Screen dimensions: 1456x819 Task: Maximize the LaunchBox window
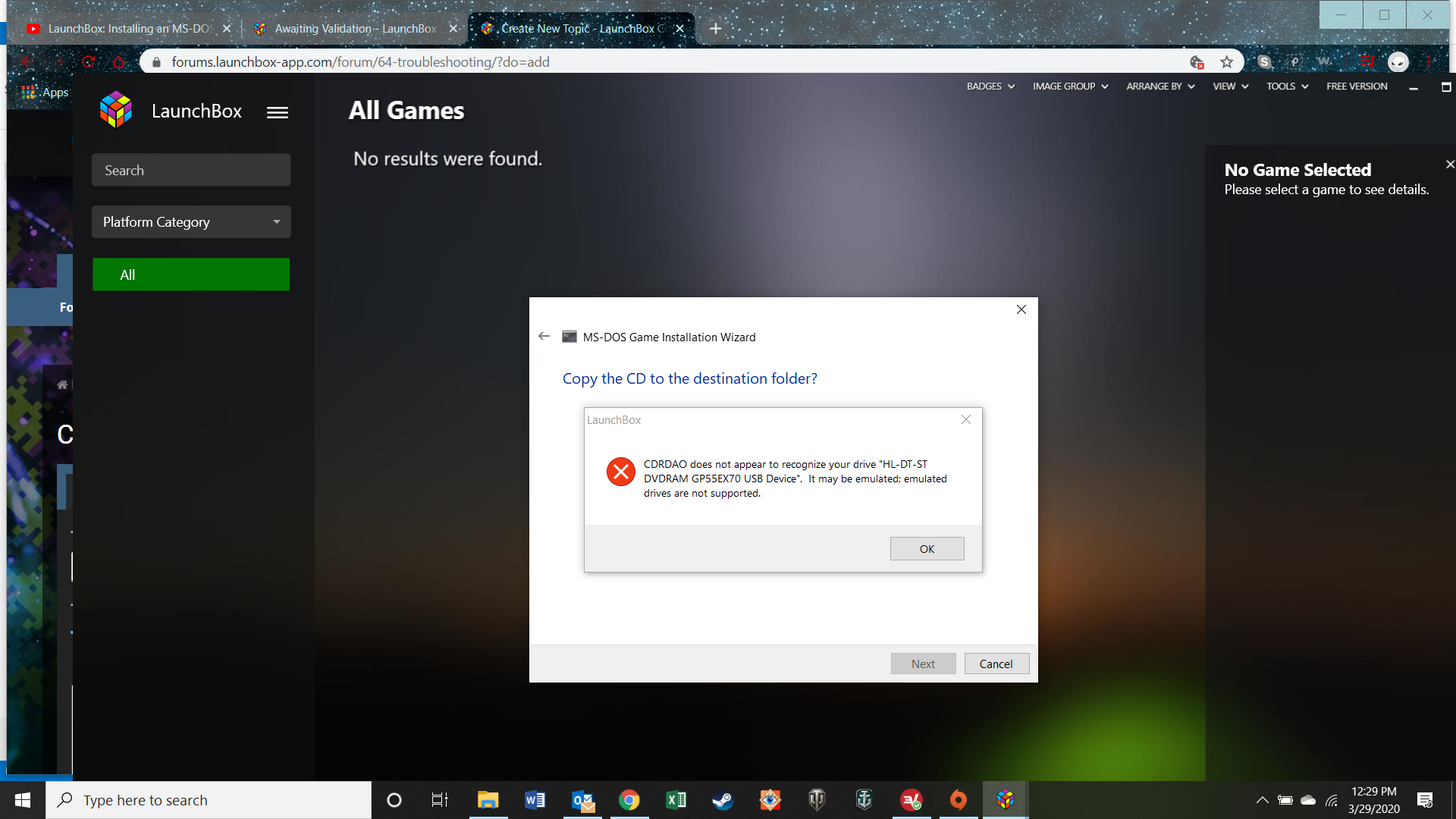[x=1445, y=87]
